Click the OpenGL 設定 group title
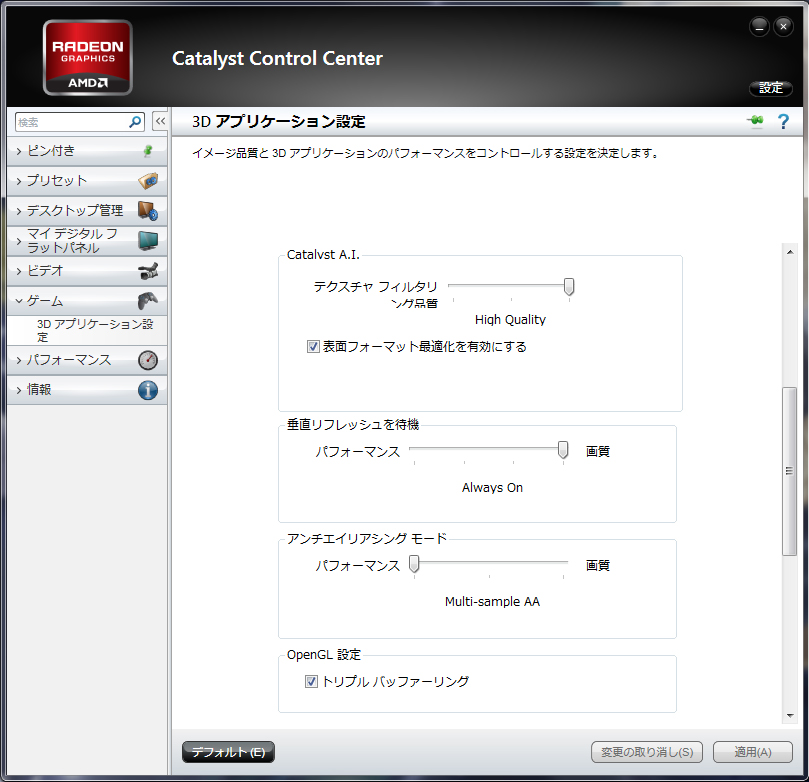This screenshot has height=782, width=809. [324, 655]
